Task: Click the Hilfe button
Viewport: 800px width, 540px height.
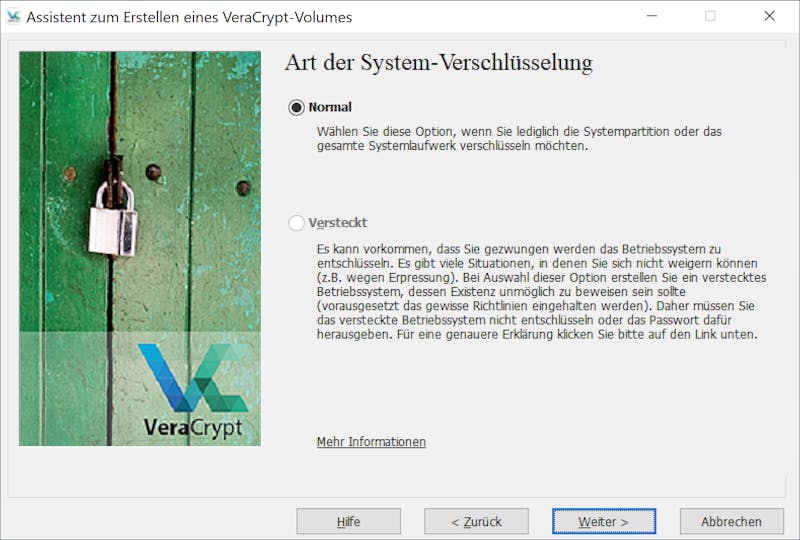Action: [348, 522]
